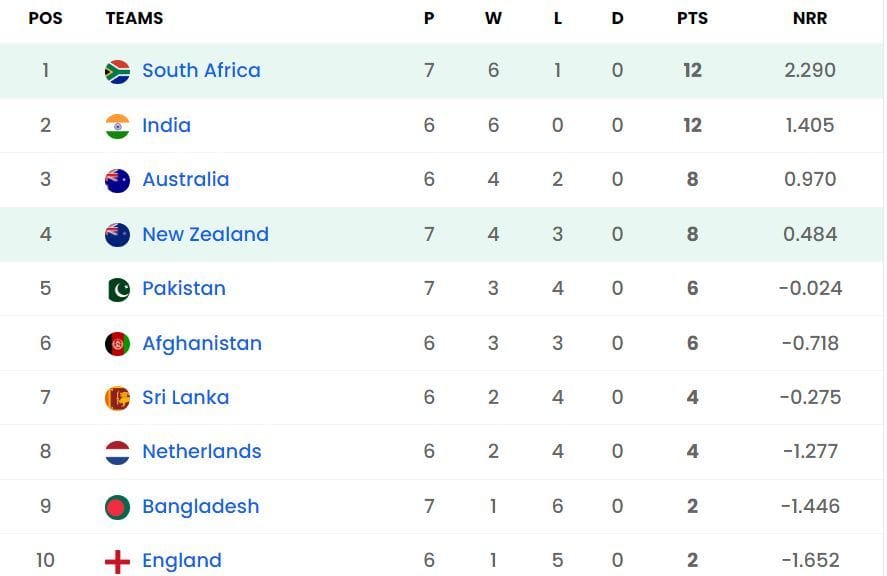
Task: Sort table by NRR column header
Action: (810, 18)
